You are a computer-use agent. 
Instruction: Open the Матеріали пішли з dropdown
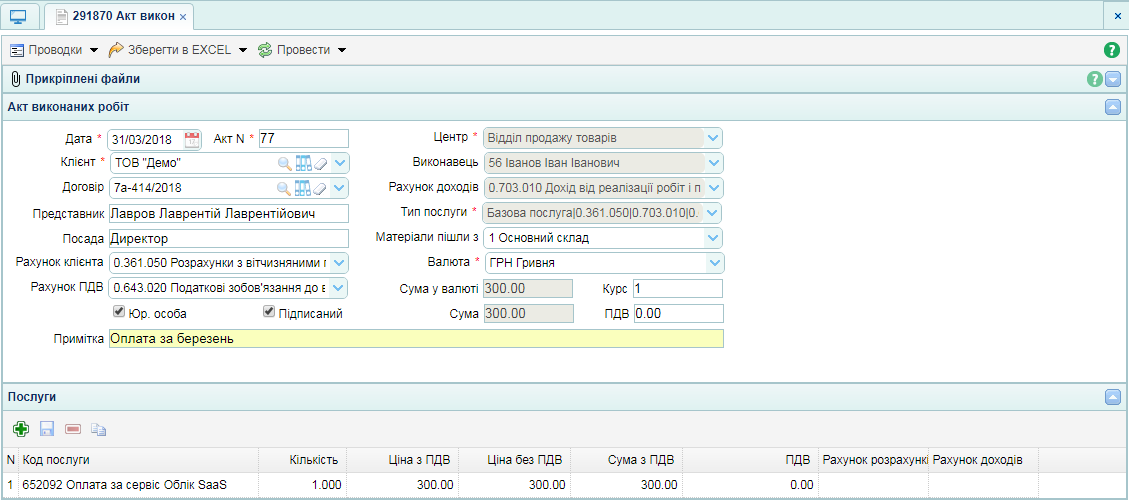(714, 238)
